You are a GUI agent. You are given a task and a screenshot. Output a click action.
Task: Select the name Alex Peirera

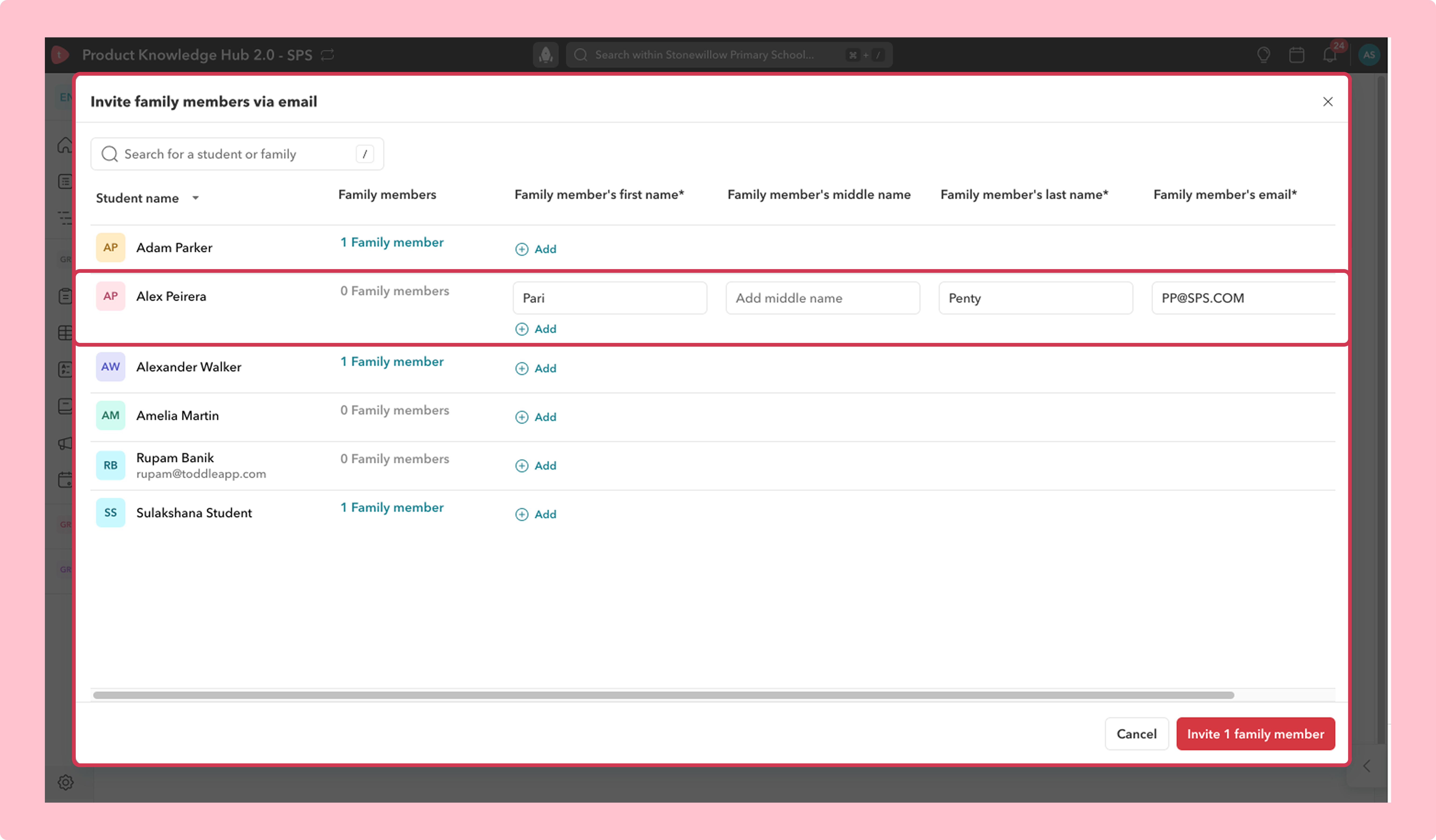[172, 296]
